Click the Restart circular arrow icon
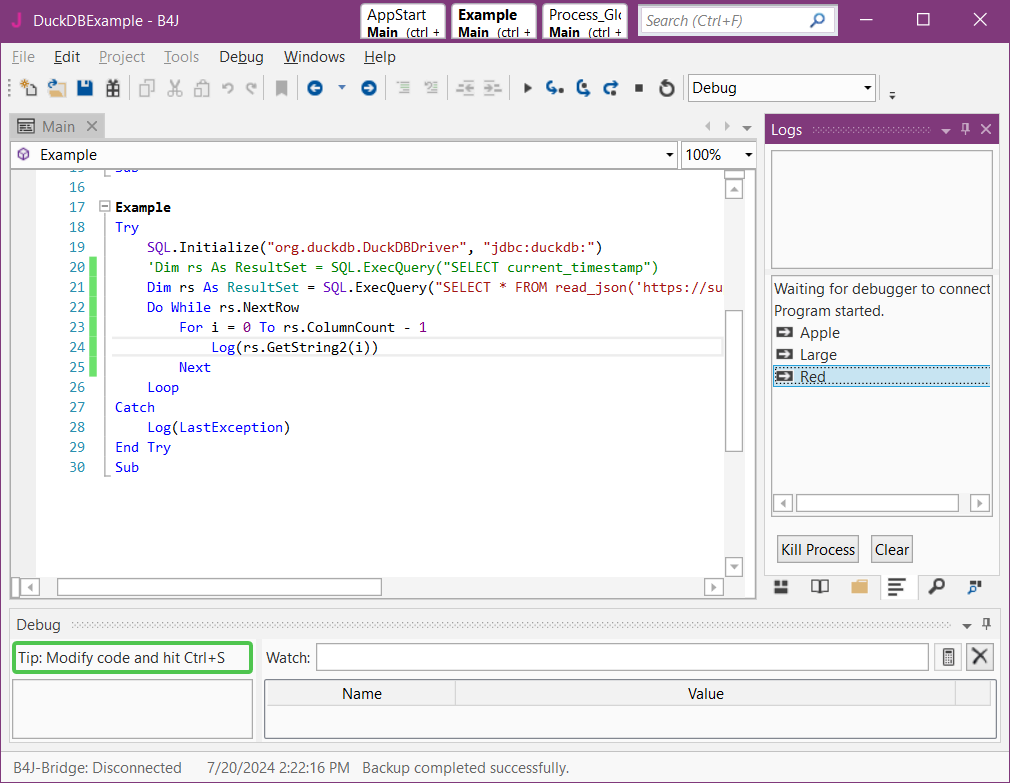 click(x=666, y=88)
